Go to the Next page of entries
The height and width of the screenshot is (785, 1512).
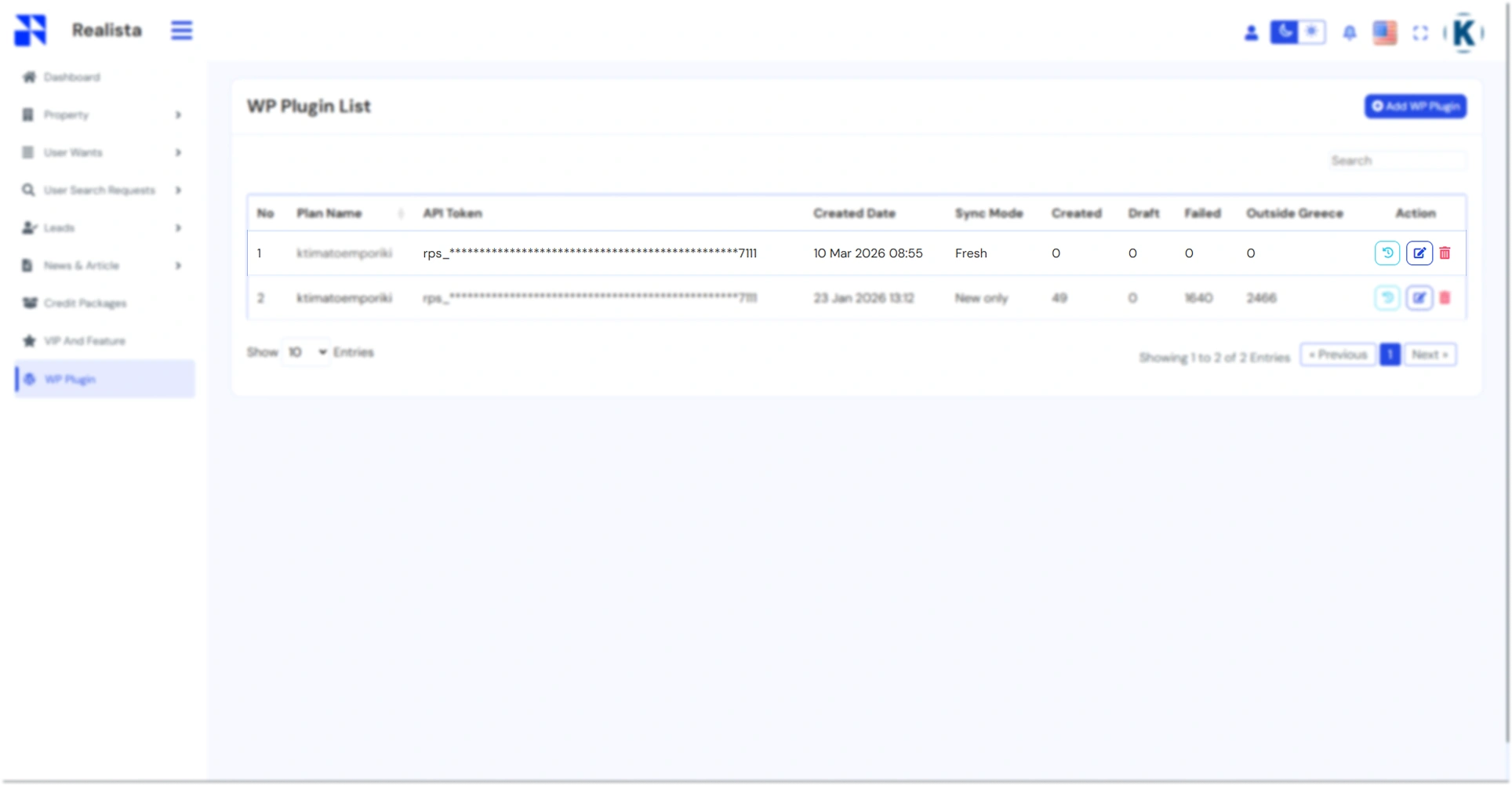coord(1430,354)
